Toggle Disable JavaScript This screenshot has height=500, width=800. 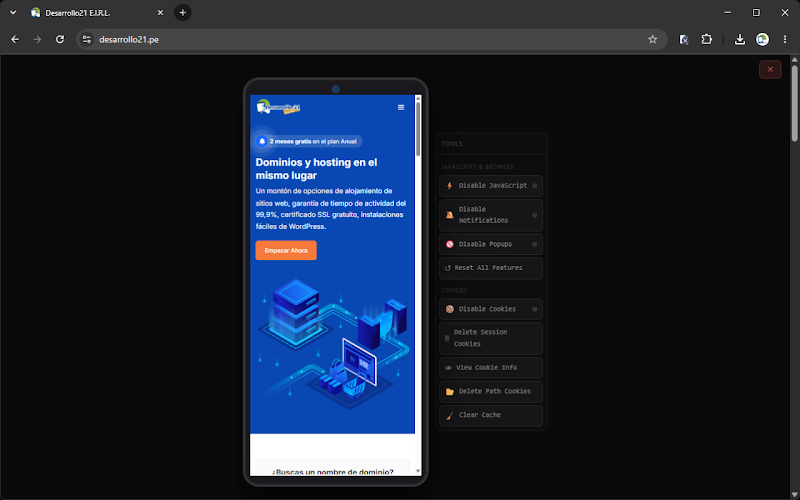coord(491,186)
